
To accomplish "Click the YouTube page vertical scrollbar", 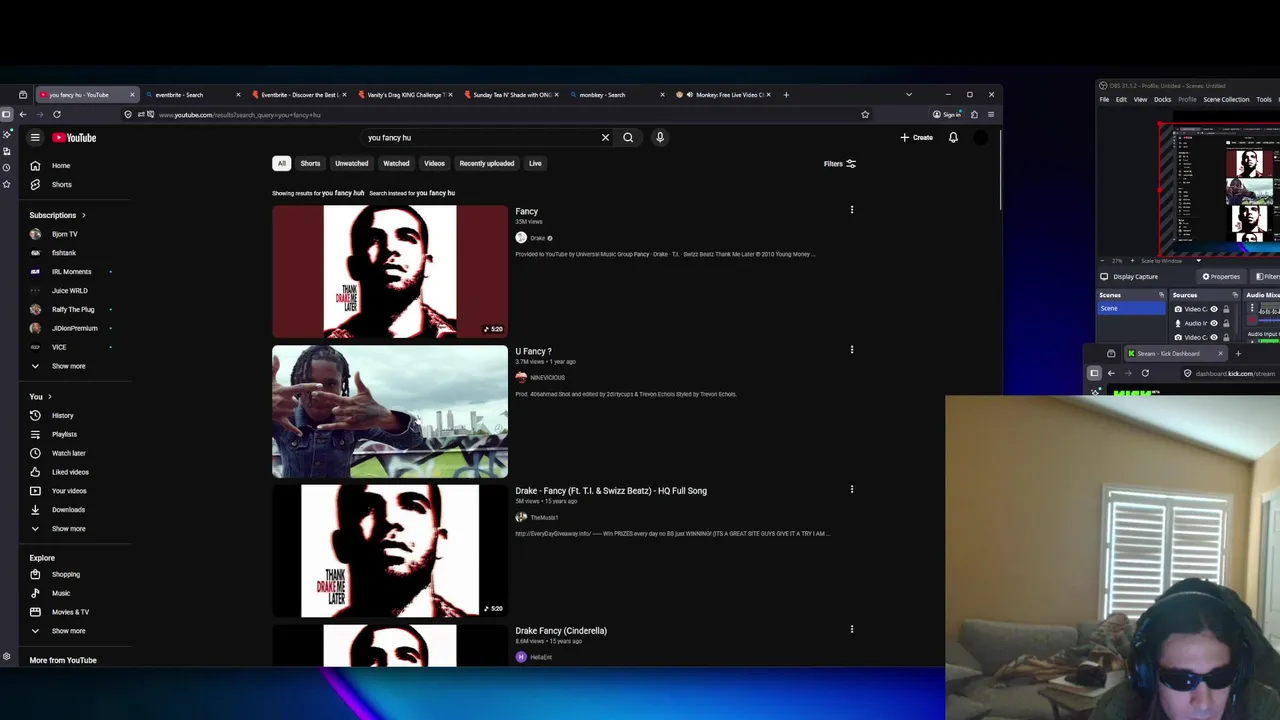I will click(999, 168).
